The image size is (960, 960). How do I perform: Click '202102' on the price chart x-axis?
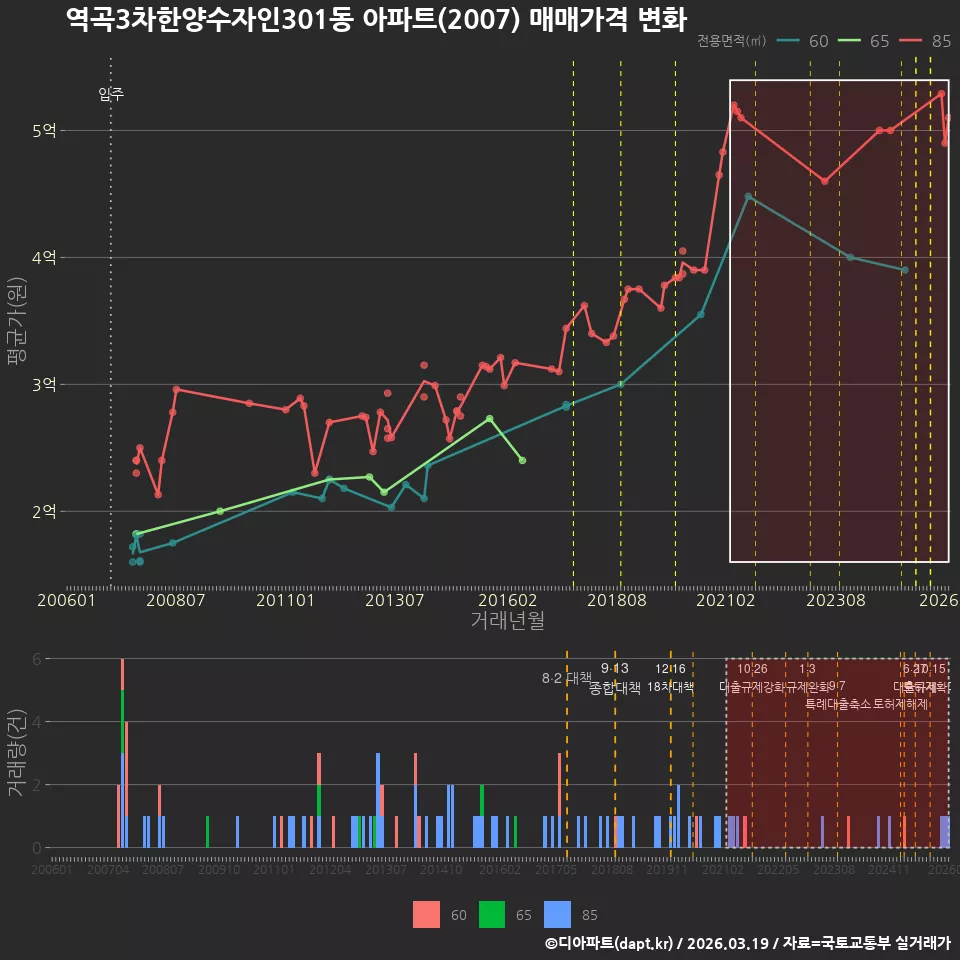(726, 600)
